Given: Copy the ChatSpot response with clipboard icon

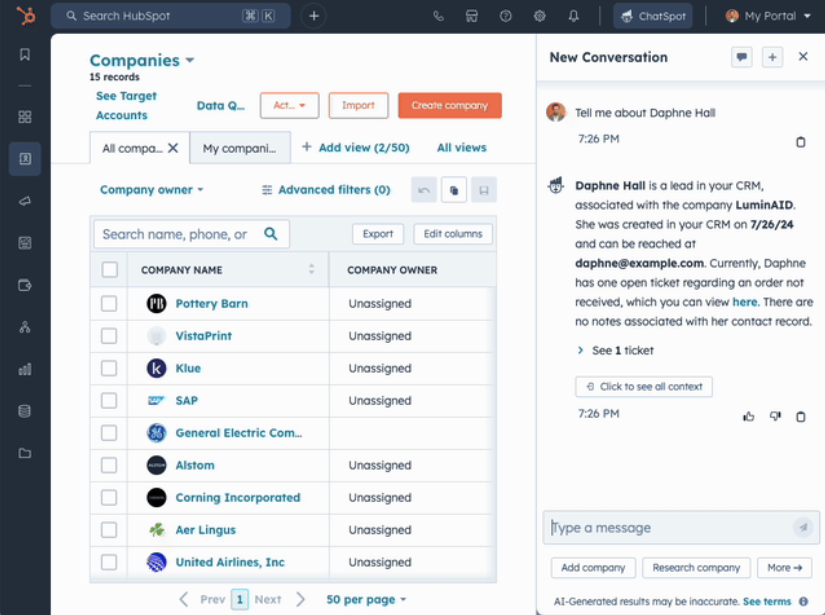Looking at the screenshot, I should coord(800,417).
